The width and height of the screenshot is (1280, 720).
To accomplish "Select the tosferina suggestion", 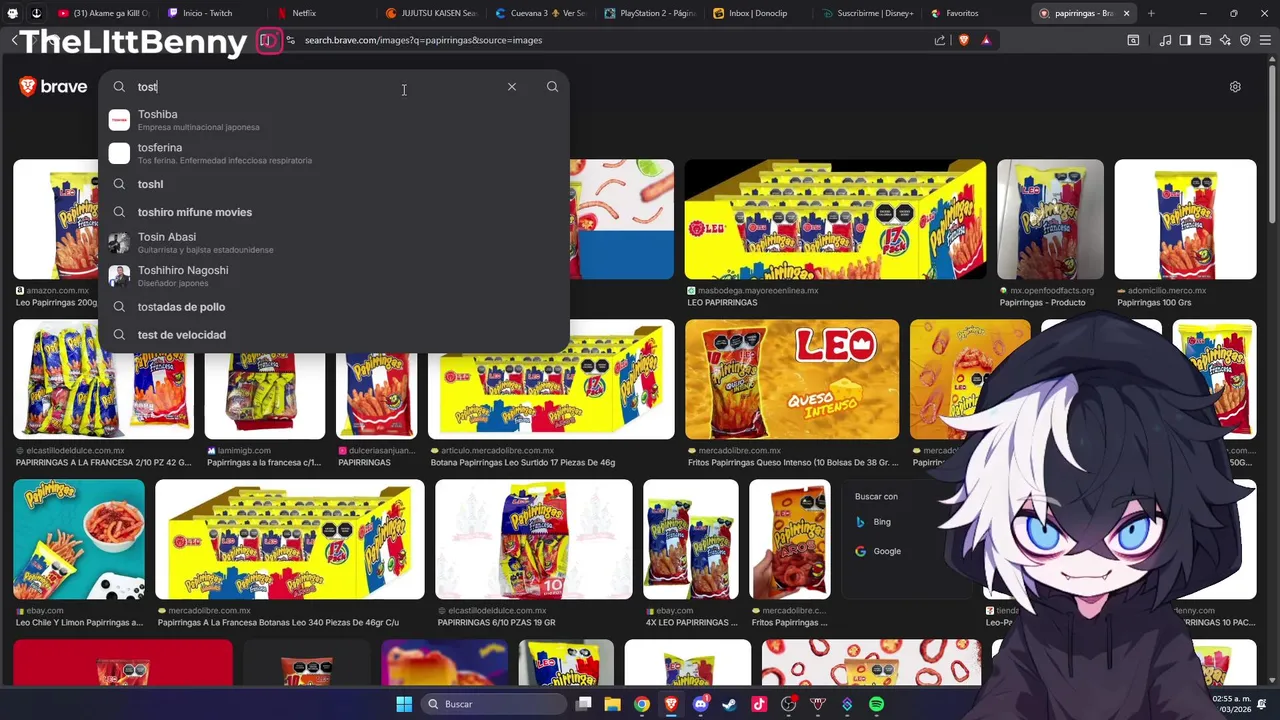I will point(334,153).
